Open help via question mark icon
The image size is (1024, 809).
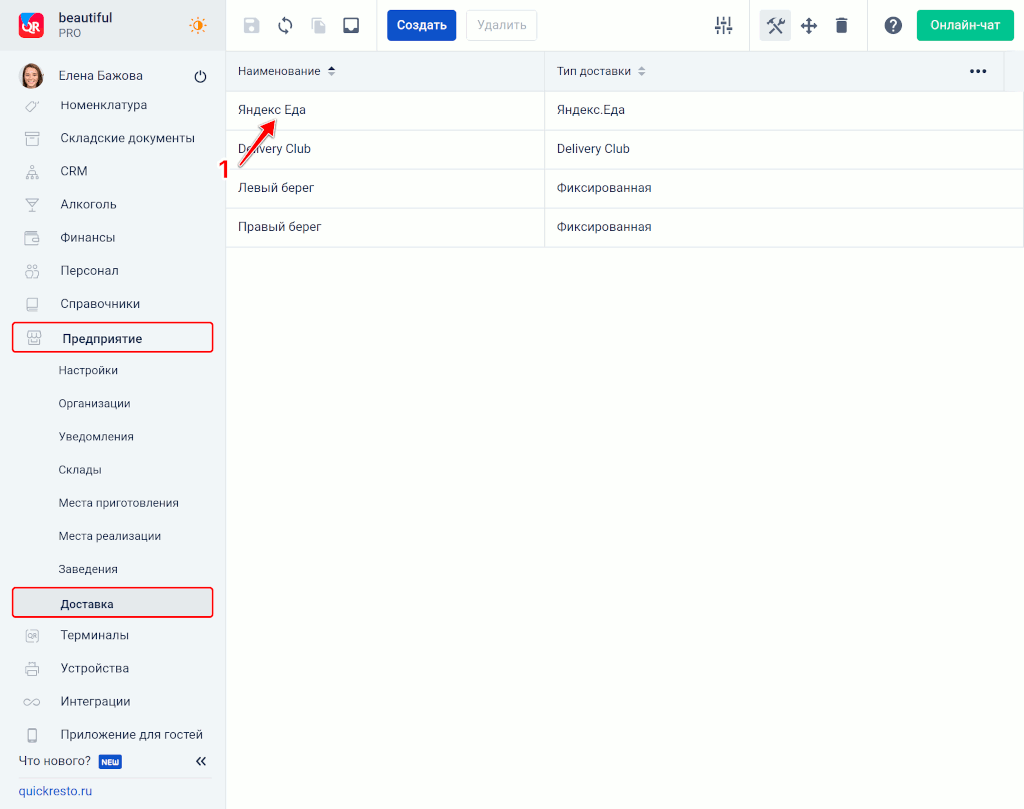point(893,25)
